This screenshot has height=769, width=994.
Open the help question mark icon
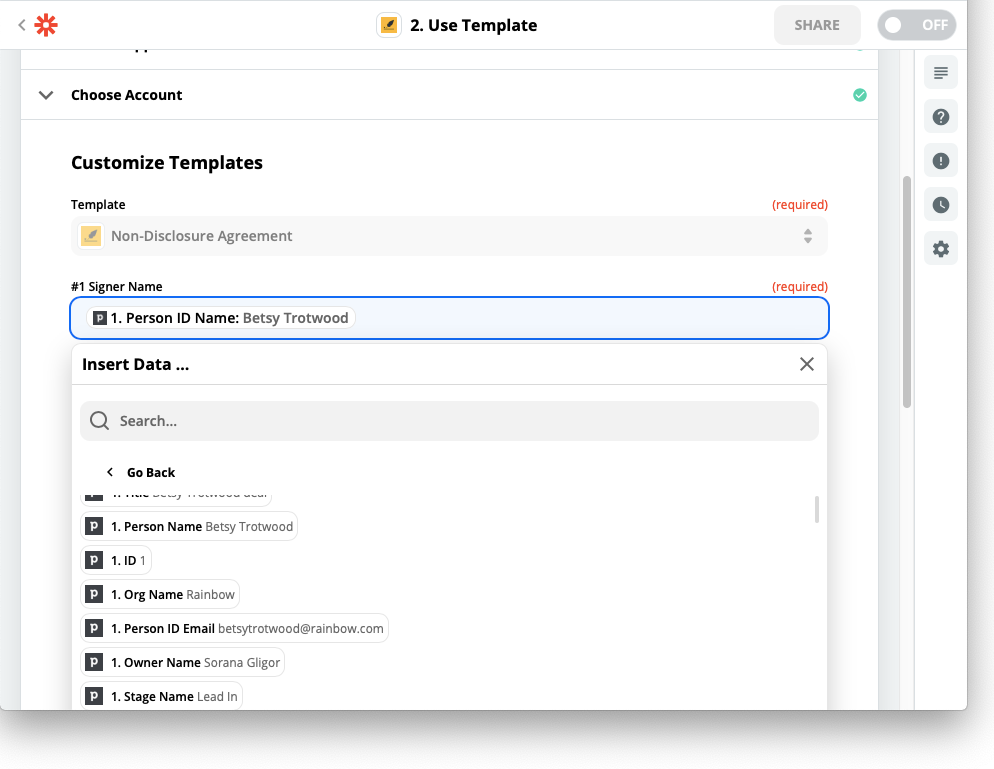click(941, 117)
